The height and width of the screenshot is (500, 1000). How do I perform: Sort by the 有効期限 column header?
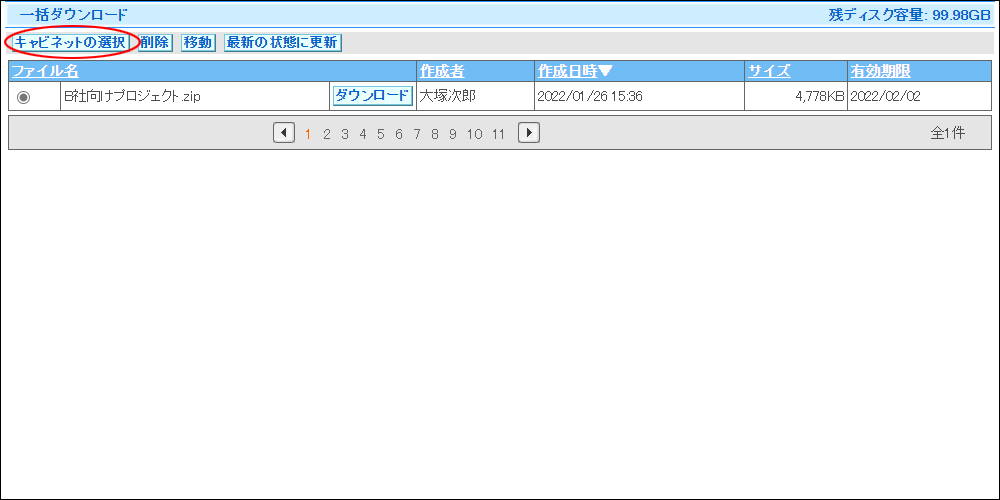[880, 71]
